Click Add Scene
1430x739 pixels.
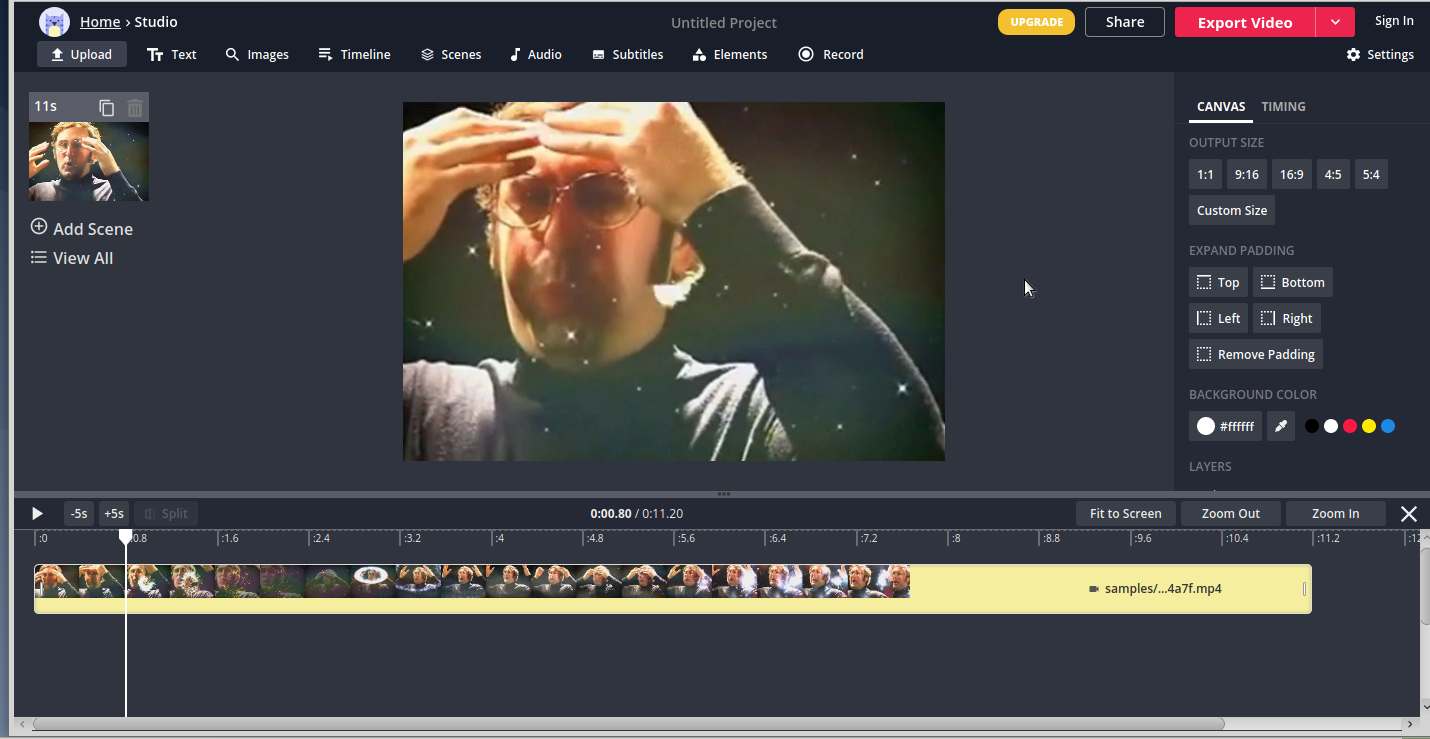pyautogui.click(x=82, y=228)
